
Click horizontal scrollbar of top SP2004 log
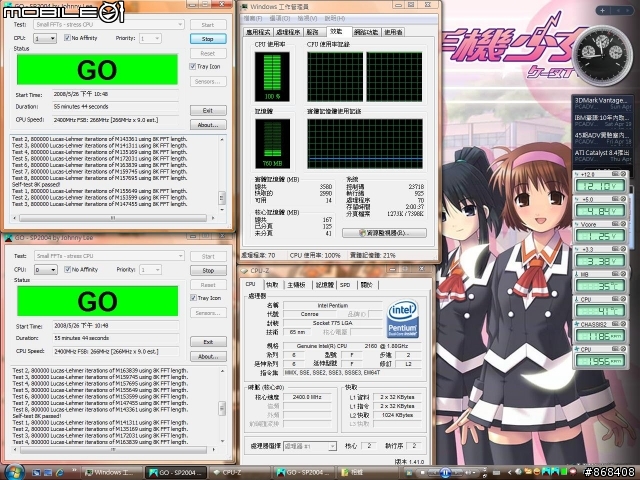coord(113,218)
